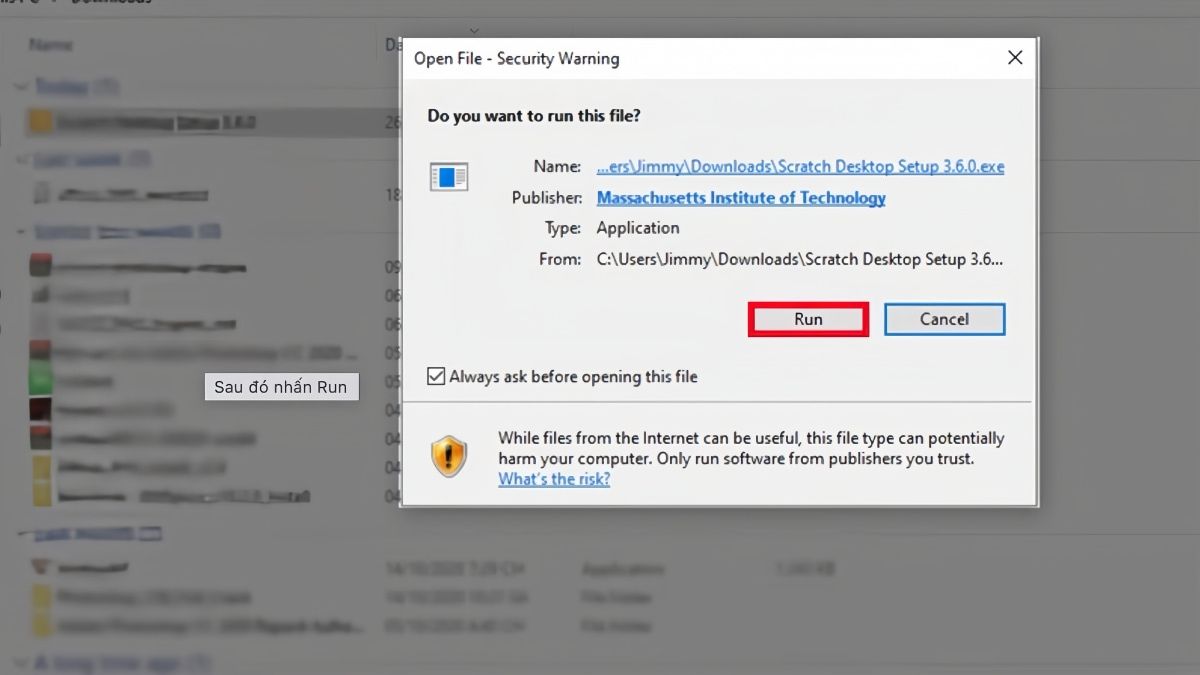The height and width of the screenshot is (675, 1200).
Task: Click the yellow security shield warning icon
Action: click(x=449, y=457)
